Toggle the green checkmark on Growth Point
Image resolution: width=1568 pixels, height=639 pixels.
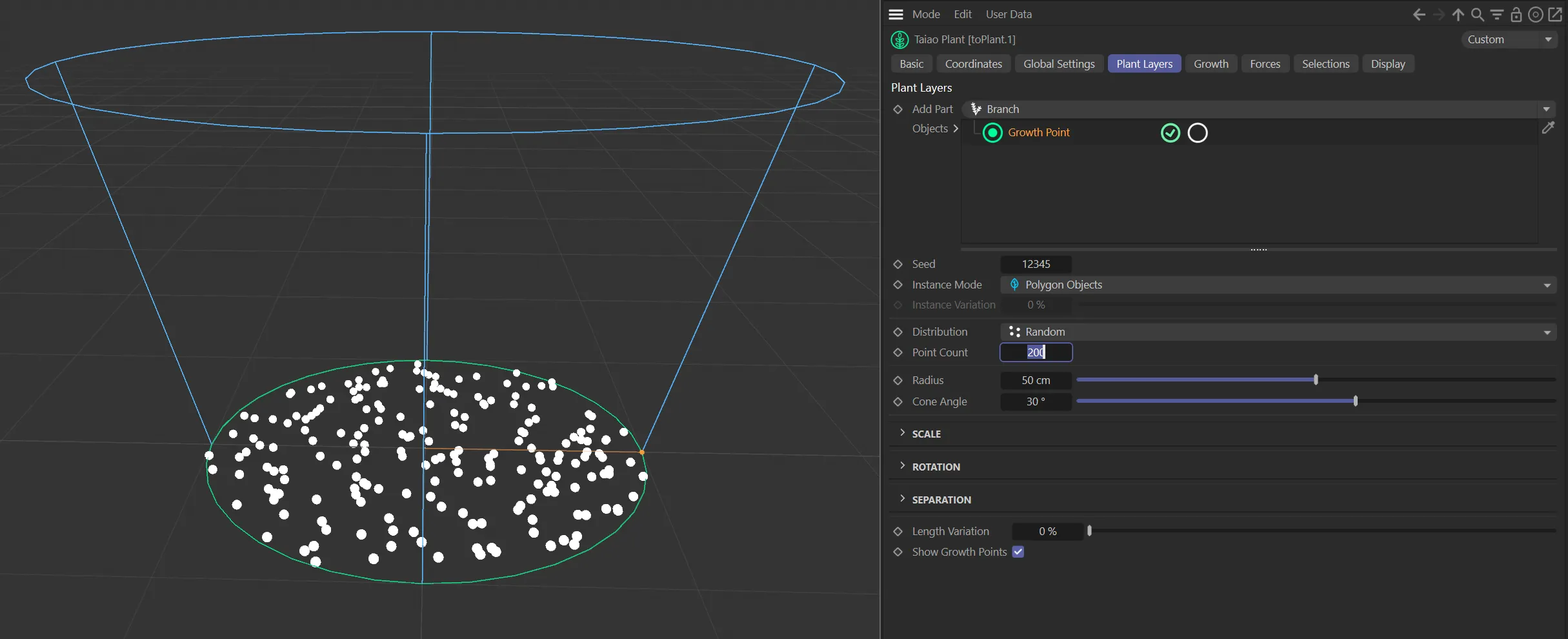coord(1170,133)
